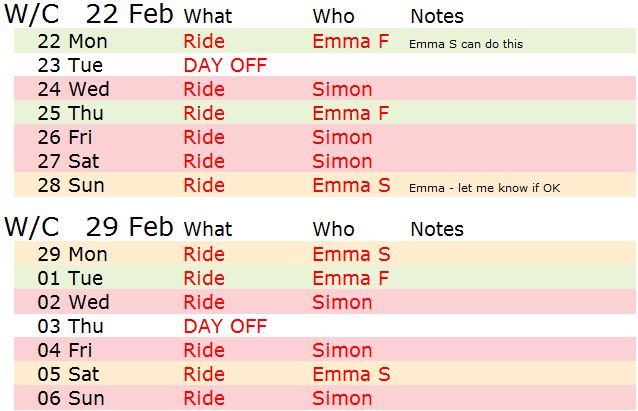
Task: Click 'DAY OFF' on the 03 Thu row
Action: (225, 326)
